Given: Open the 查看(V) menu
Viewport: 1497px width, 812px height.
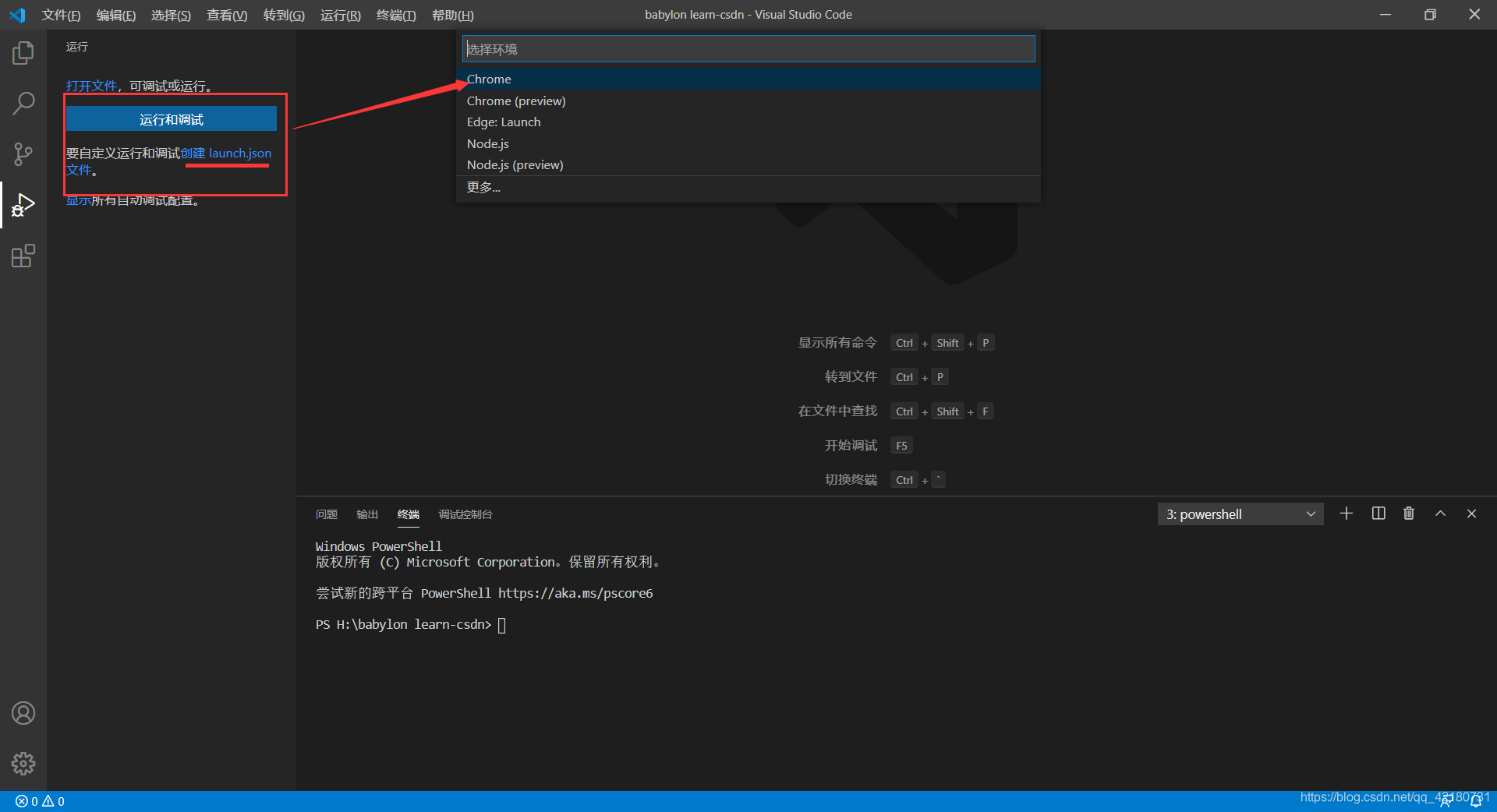Looking at the screenshot, I should pos(227,15).
